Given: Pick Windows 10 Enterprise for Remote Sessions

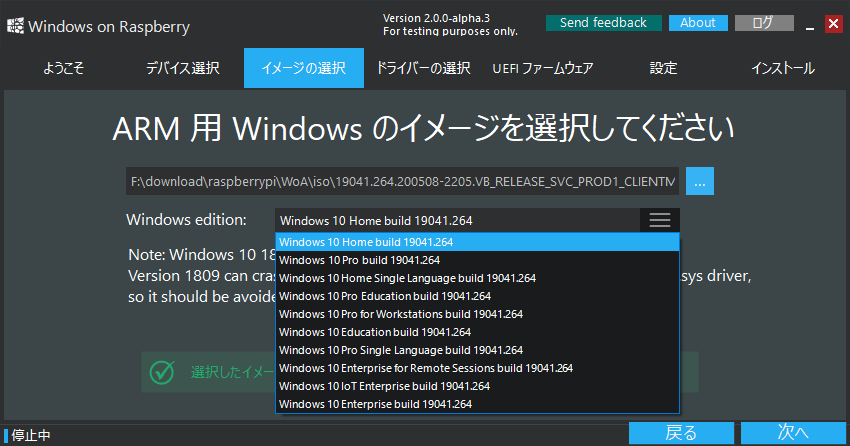Looking at the screenshot, I should coord(477,368).
